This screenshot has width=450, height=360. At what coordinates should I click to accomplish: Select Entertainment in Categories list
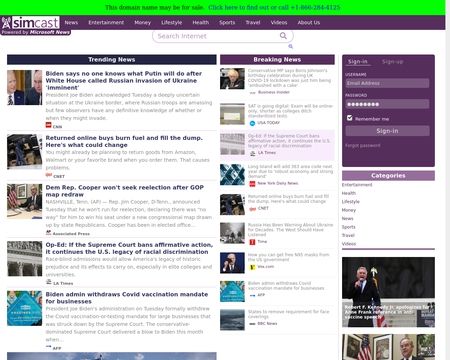pyautogui.click(x=357, y=185)
